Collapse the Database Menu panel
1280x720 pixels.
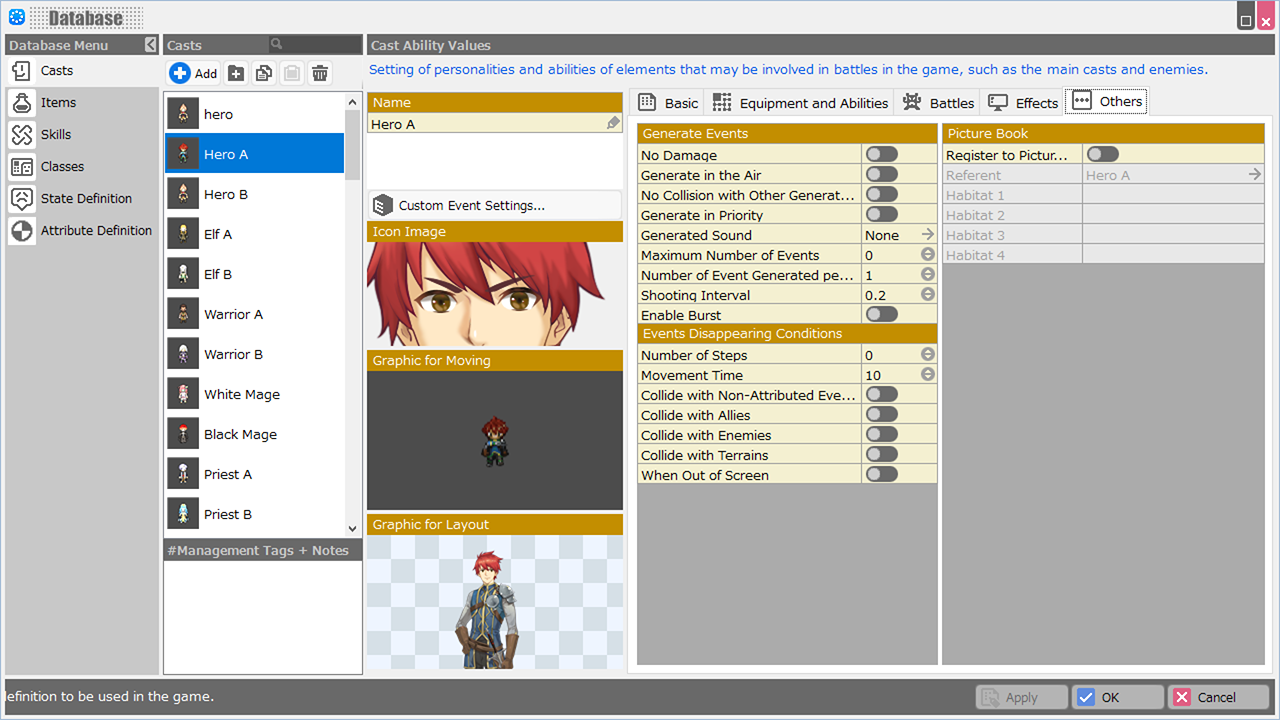(150, 45)
